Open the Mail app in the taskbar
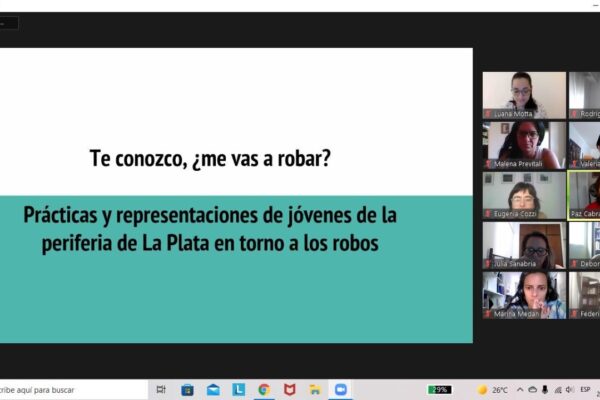The height and width of the screenshot is (400, 600). point(213,390)
